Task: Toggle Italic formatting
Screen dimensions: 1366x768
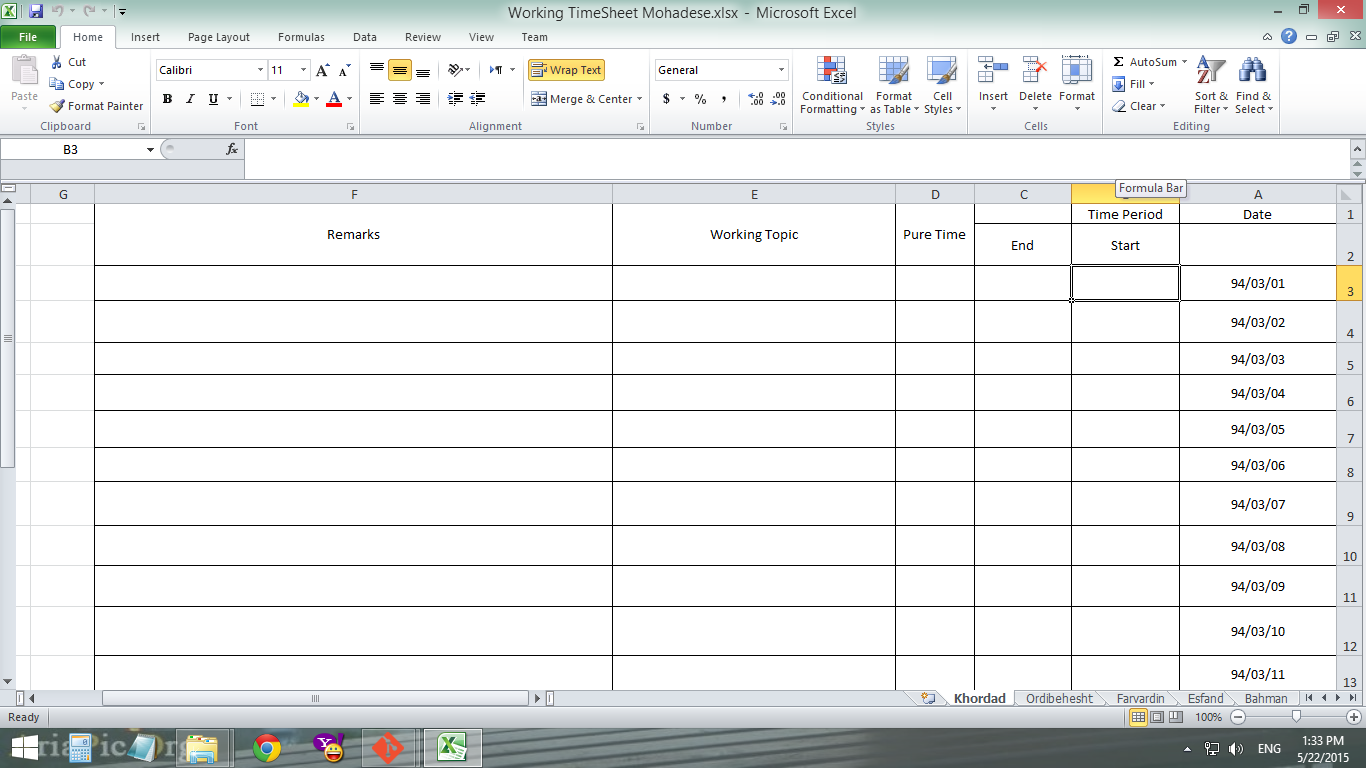Action: (190, 99)
